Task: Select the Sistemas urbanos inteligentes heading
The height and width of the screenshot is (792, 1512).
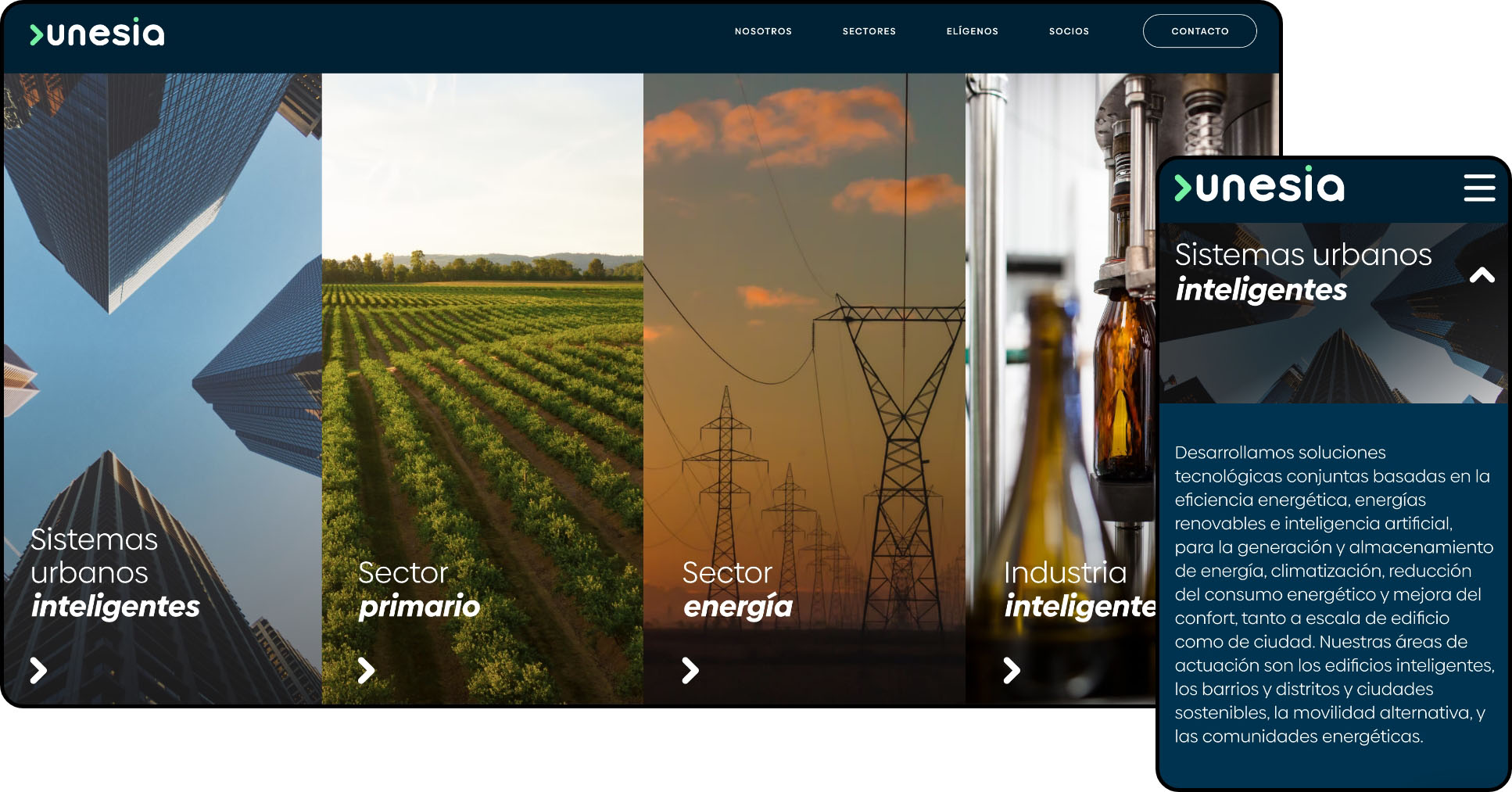Action: point(115,573)
